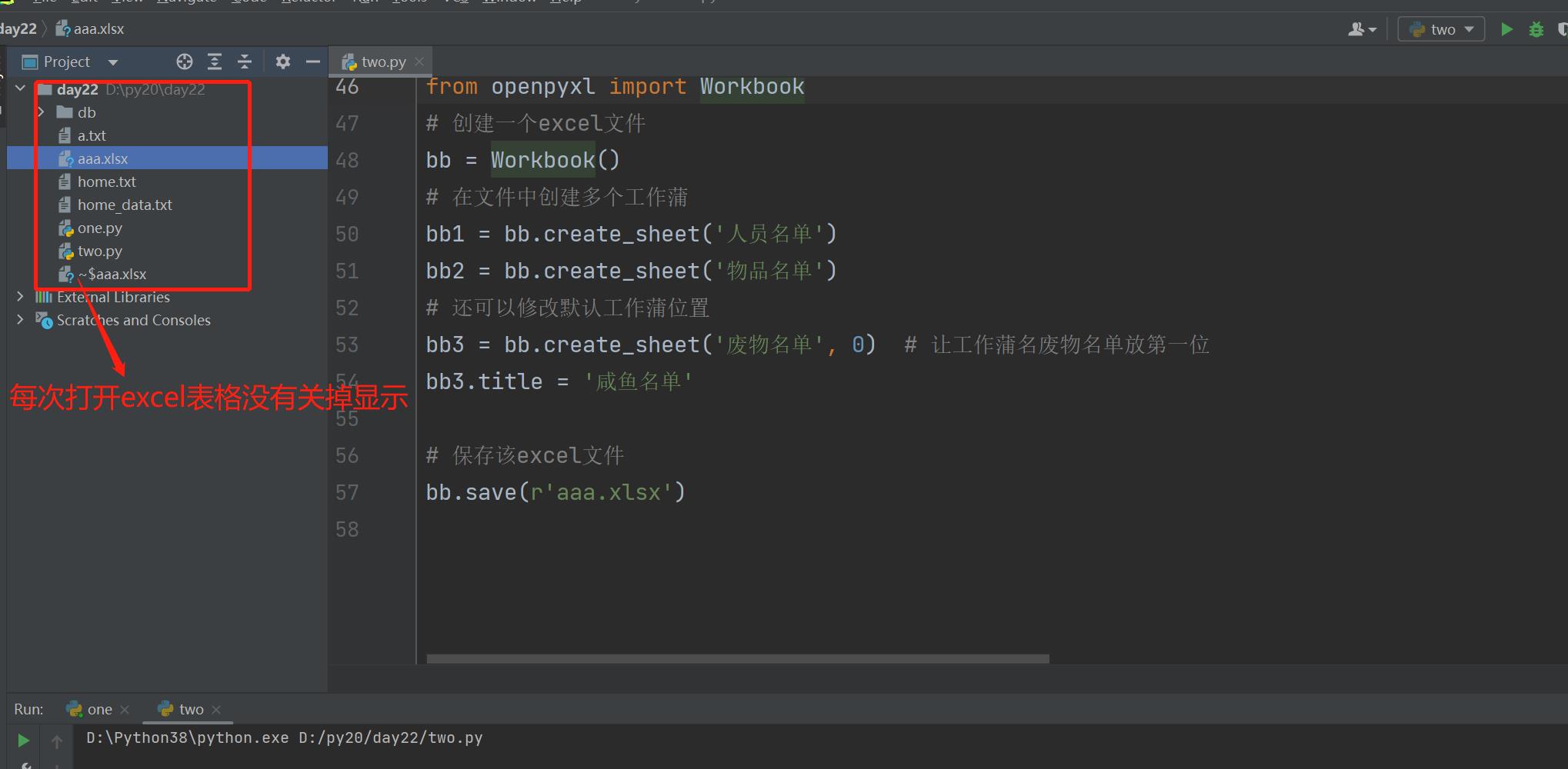
Task: Click the comment on line 49
Action: (557, 197)
